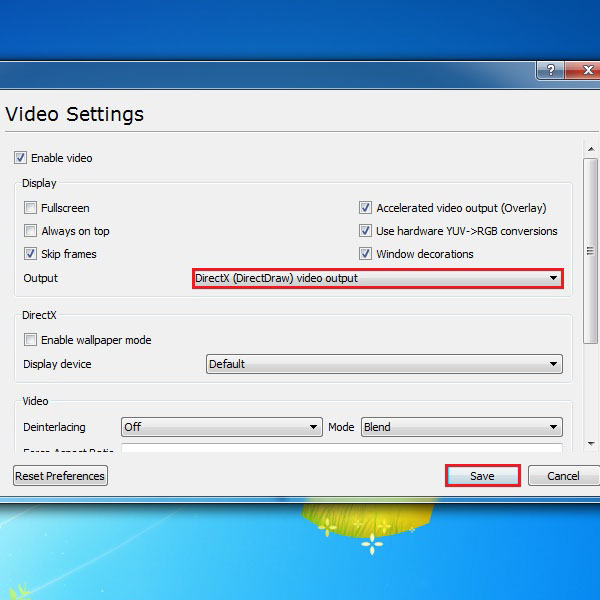Viewport: 600px width, 600px height.
Task: Uncheck Window decorations option
Action: [365, 254]
